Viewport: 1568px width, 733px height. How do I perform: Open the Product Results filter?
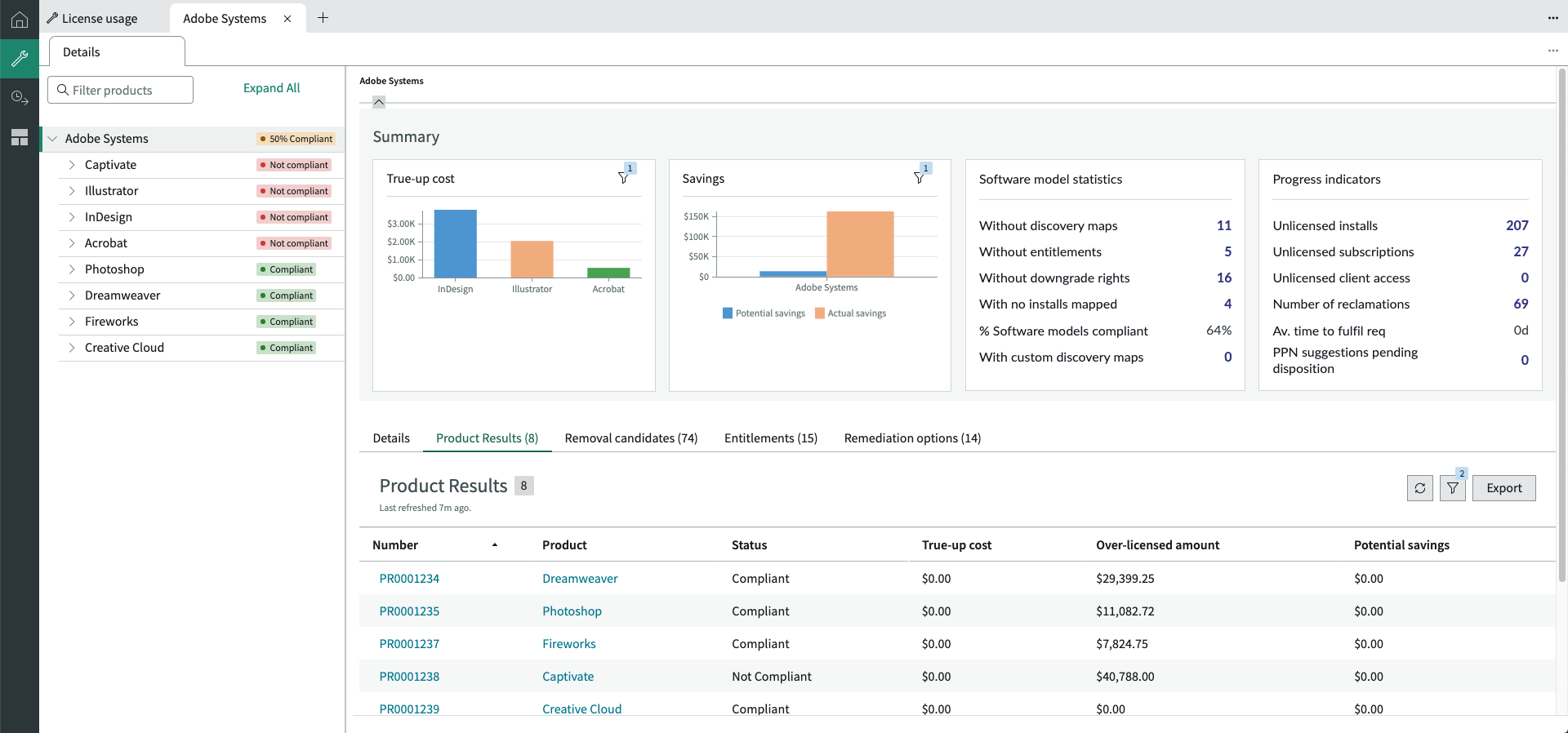point(1453,488)
